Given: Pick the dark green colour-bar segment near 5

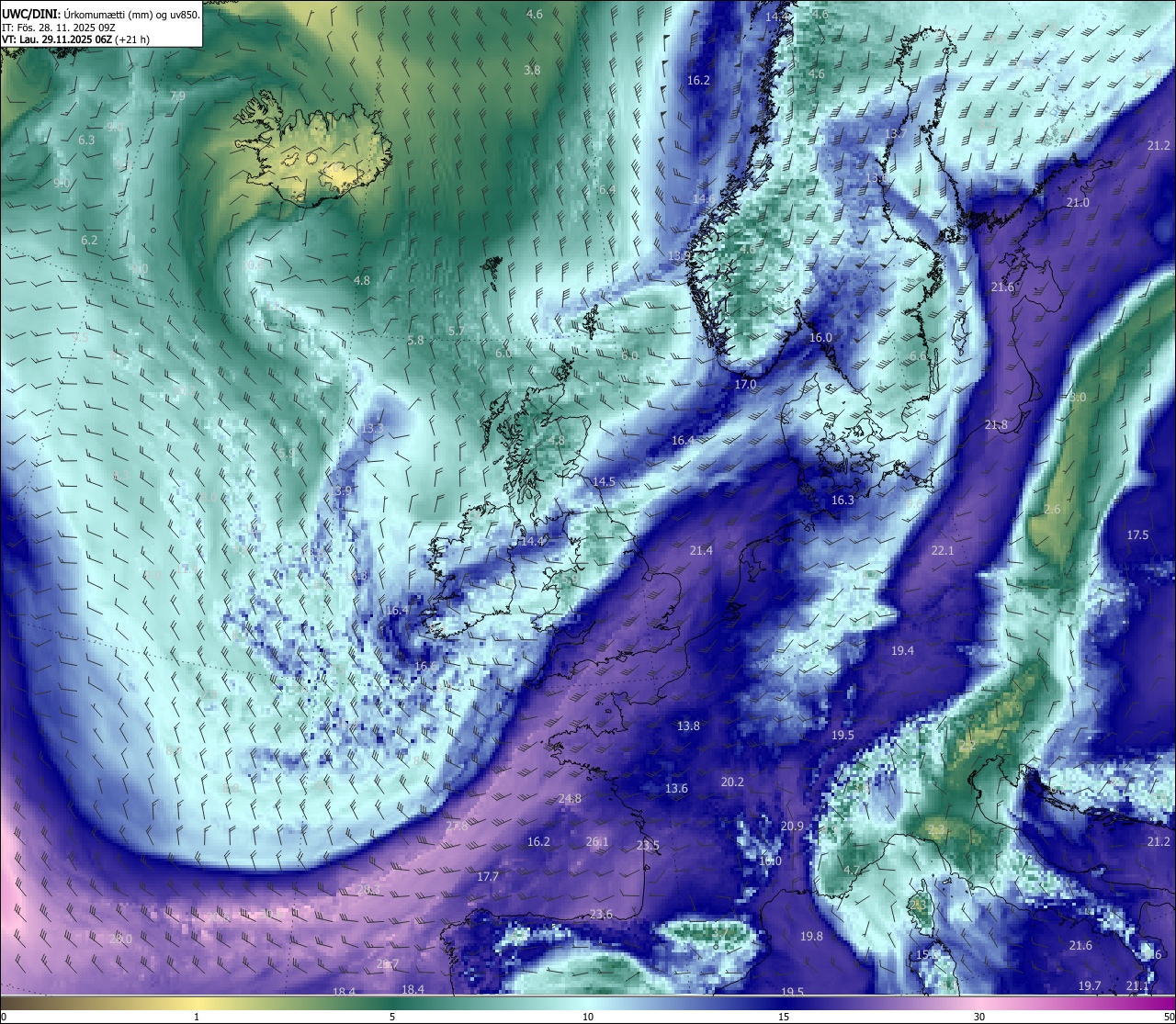Looking at the screenshot, I should tap(392, 1003).
